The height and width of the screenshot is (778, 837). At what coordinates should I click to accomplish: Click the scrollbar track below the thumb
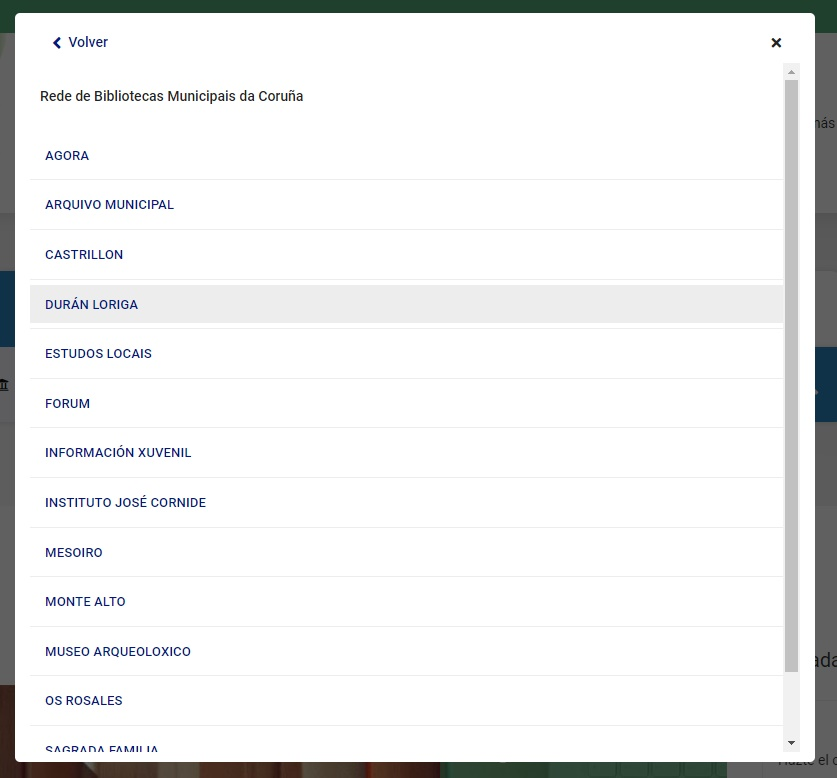[x=792, y=705]
